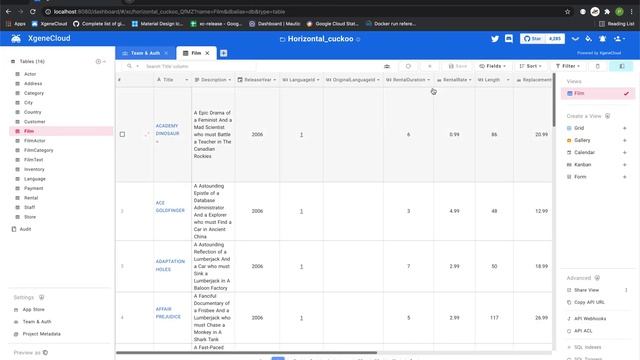The image size is (640, 360).
Task: Open the ACADEMY DINOSAUR film link
Action: (167, 130)
